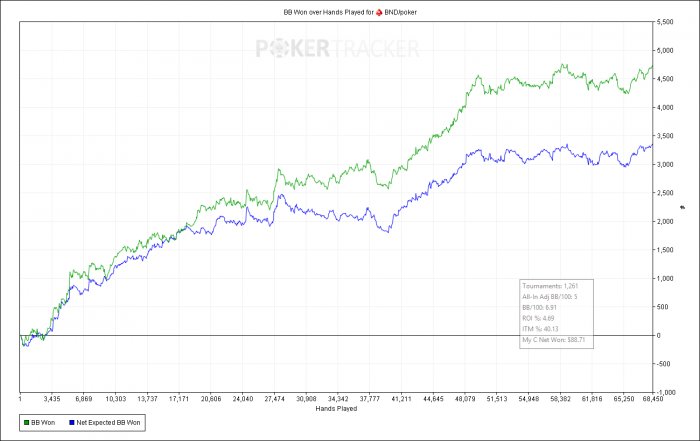Click the 48,079 x-axis tick label

tap(465, 399)
